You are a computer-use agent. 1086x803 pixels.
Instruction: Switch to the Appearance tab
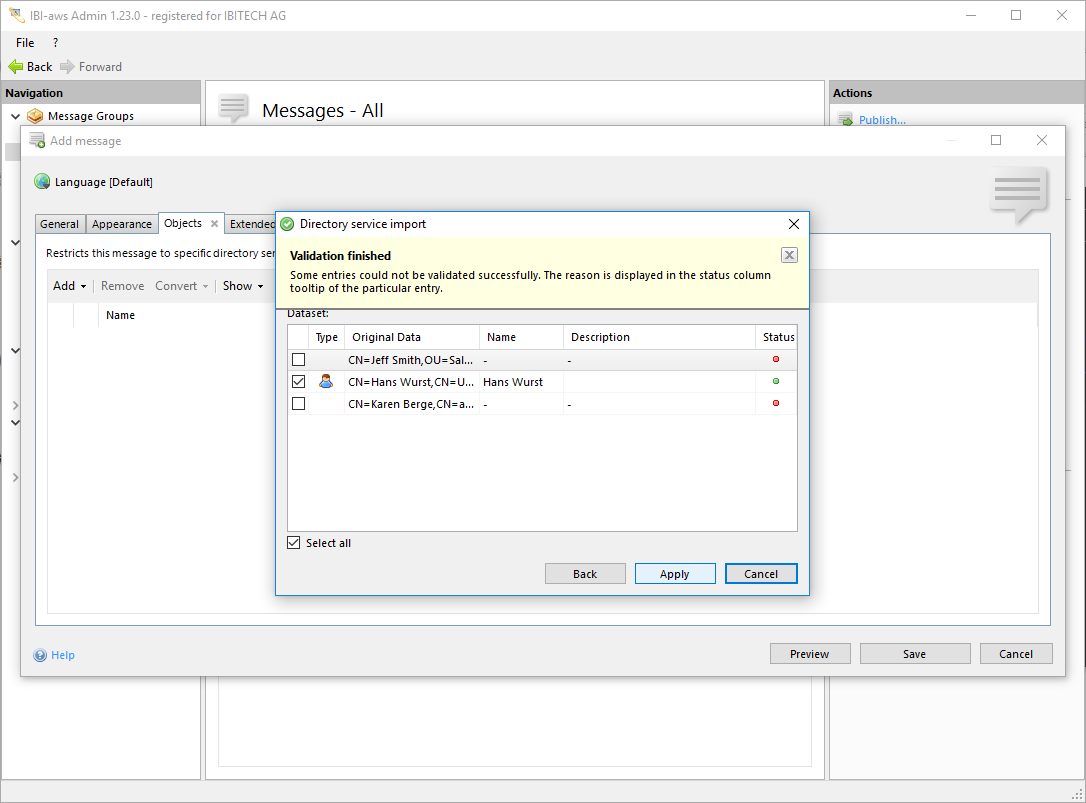[x=122, y=224]
